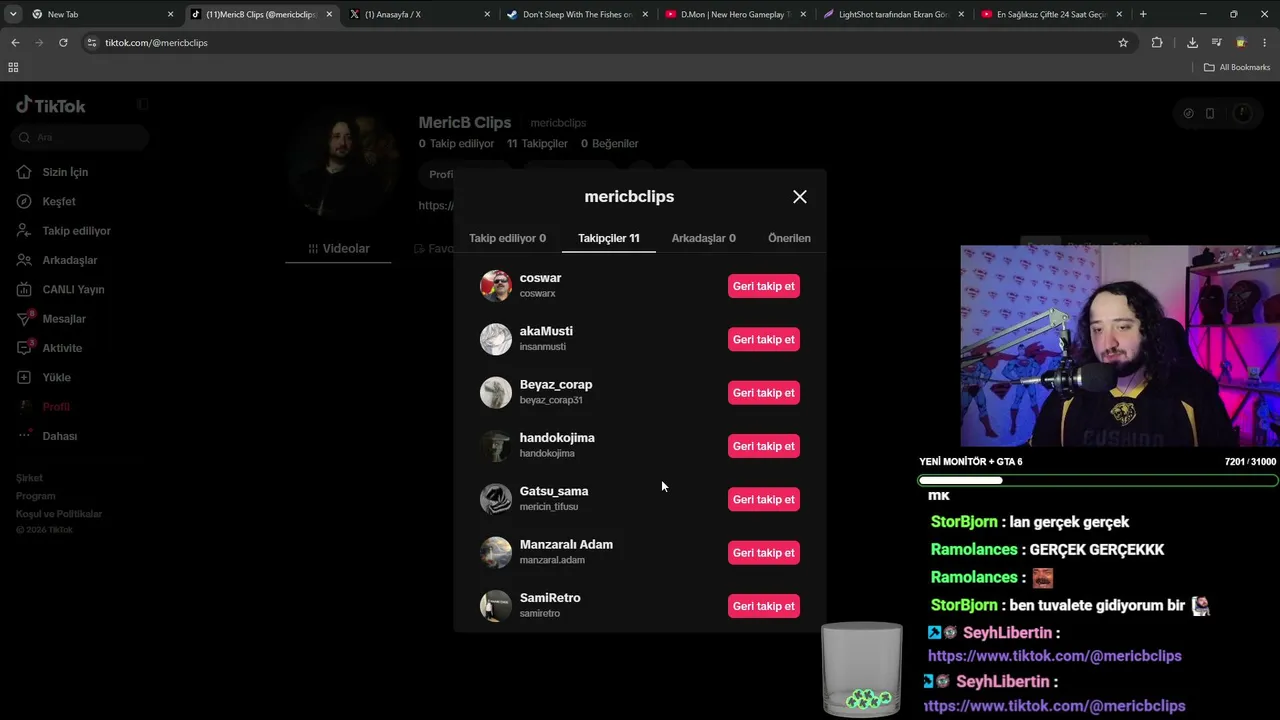Expand the tab search dropdown
The image size is (1280, 720).
tap(13, 14)
